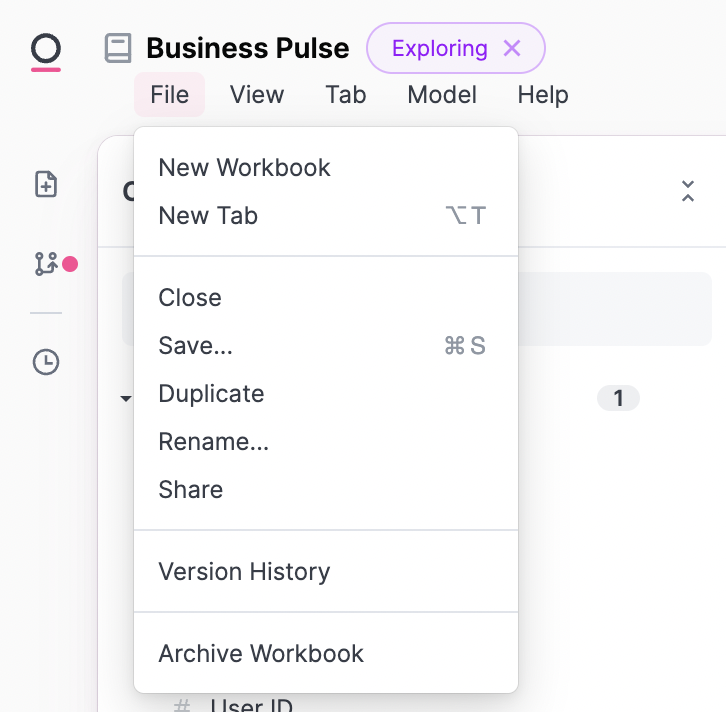Click the Sigma logo icon
This screenshot has height=712, width=726.
click(x=46, y=50)
